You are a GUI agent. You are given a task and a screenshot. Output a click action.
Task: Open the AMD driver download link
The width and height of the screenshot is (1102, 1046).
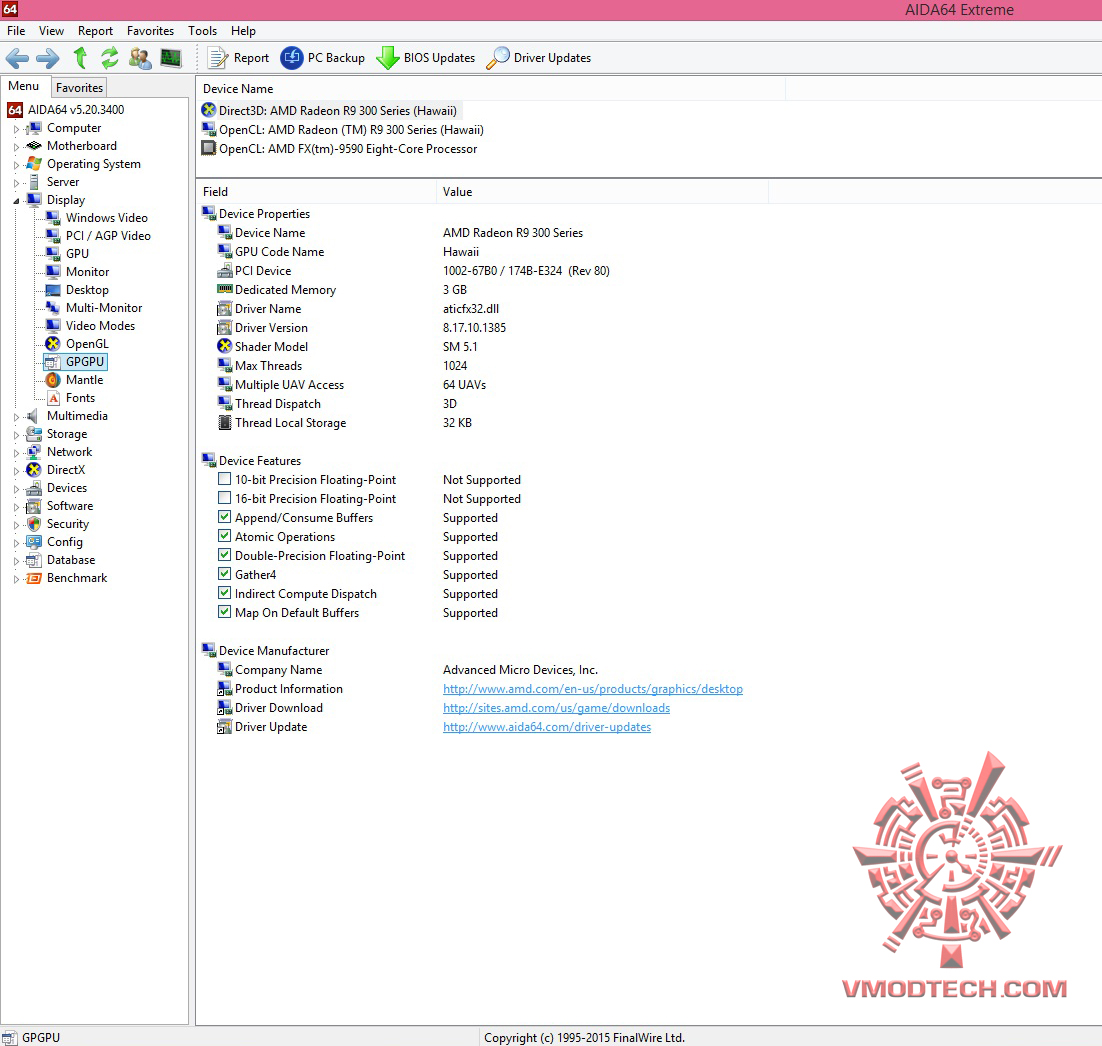pyautogui.click(x=556, y=708)
